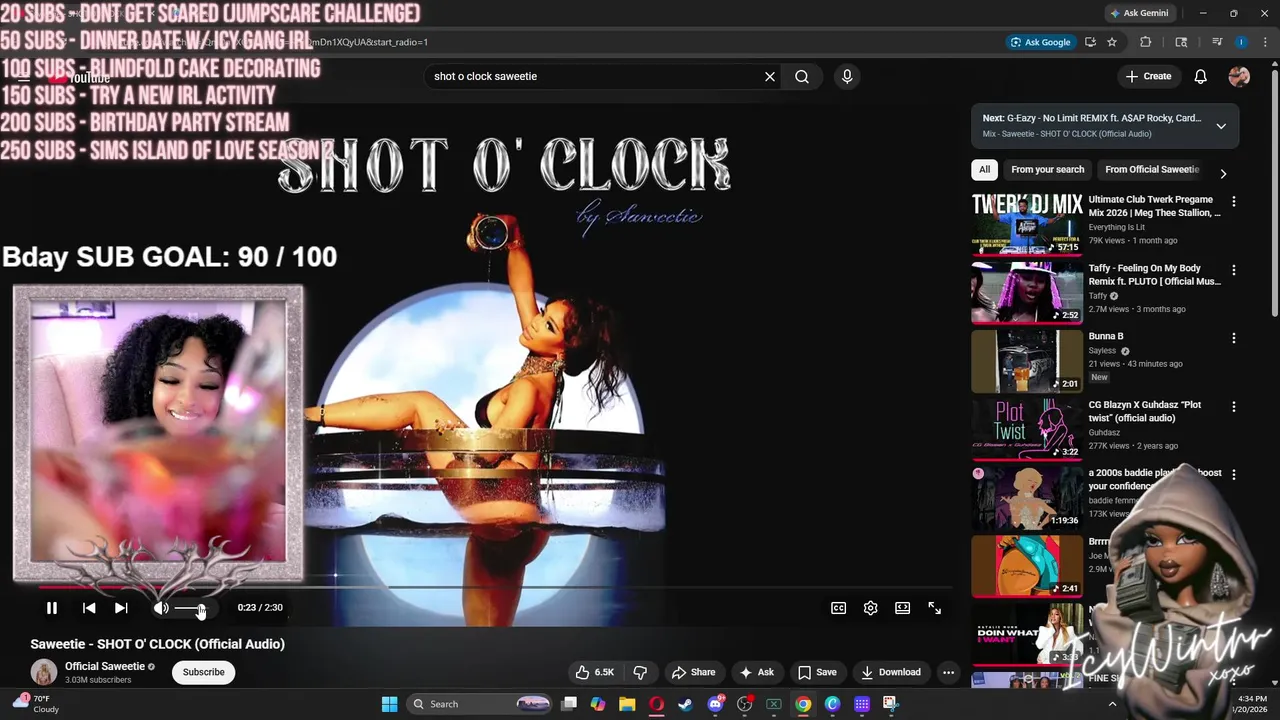1280x720 pixels.
Task: Open CG Blazyn Plot twist video
Action: click(x=1027, y=429)
